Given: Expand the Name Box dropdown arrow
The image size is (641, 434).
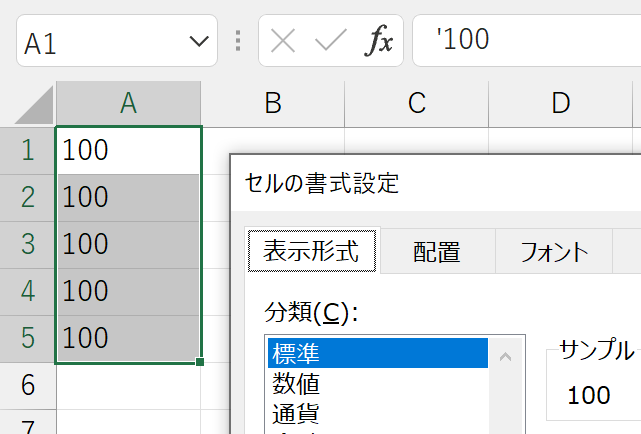Looking at the screenshot, I should (199, 41).
